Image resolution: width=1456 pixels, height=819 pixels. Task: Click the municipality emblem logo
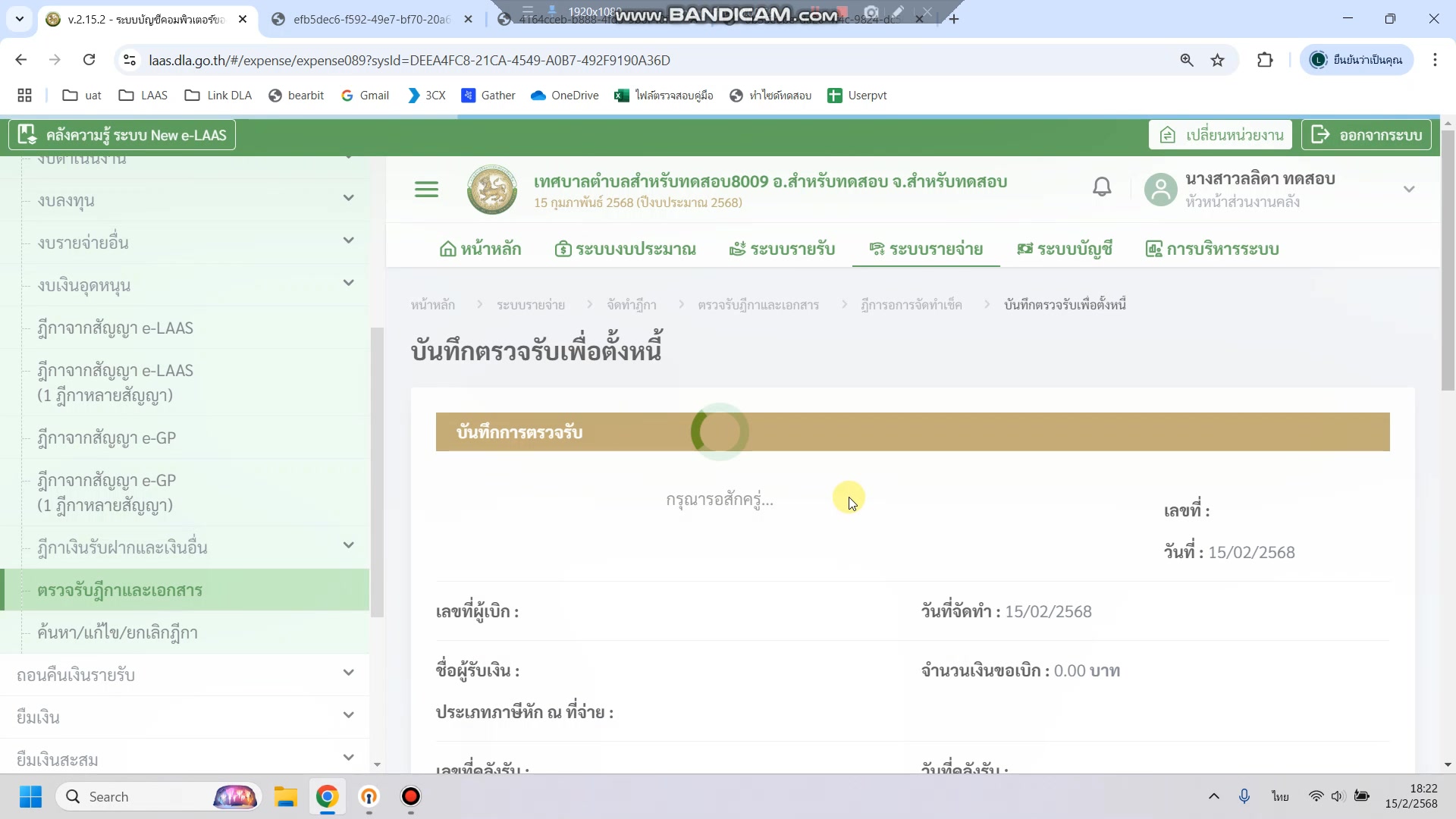tap(492, 189)
